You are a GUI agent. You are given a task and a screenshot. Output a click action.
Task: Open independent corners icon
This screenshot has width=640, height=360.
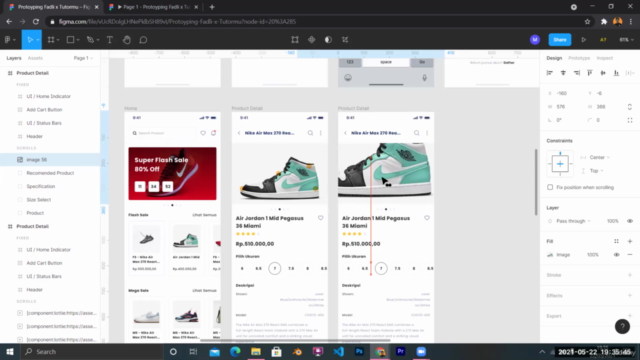(630, 120)
